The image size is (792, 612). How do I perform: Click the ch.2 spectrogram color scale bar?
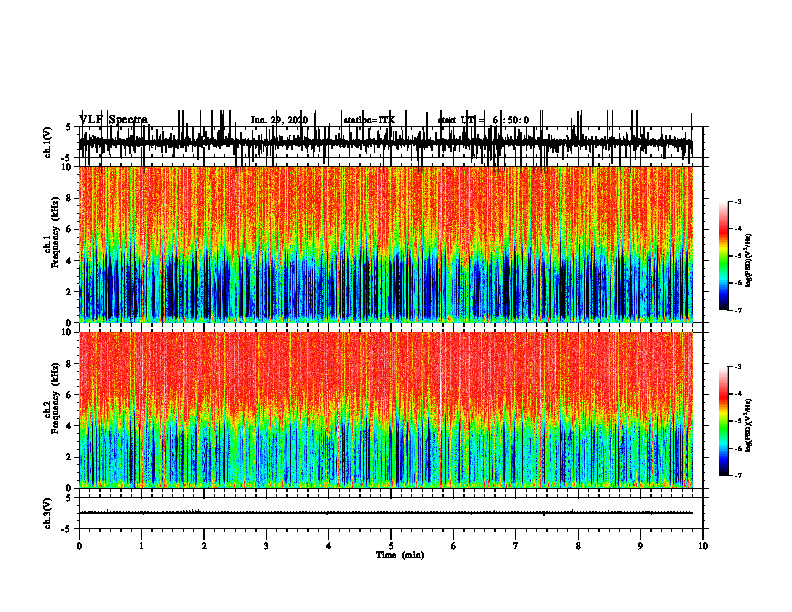tap(724, 421)
